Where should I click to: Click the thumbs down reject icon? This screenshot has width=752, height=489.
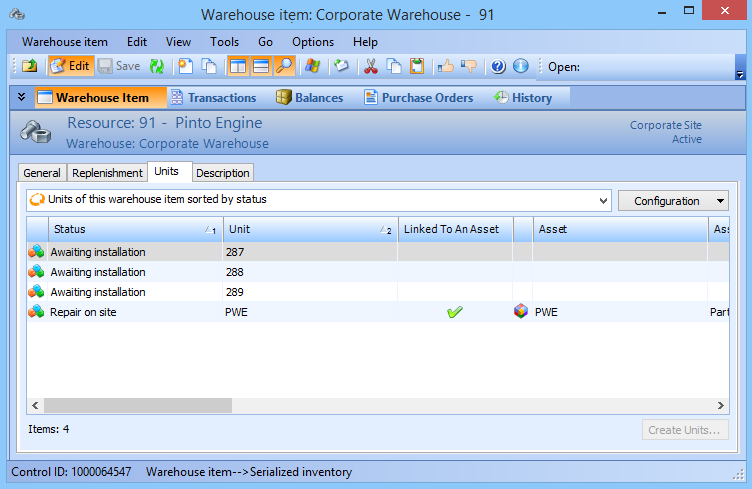[x=467, y=66]
